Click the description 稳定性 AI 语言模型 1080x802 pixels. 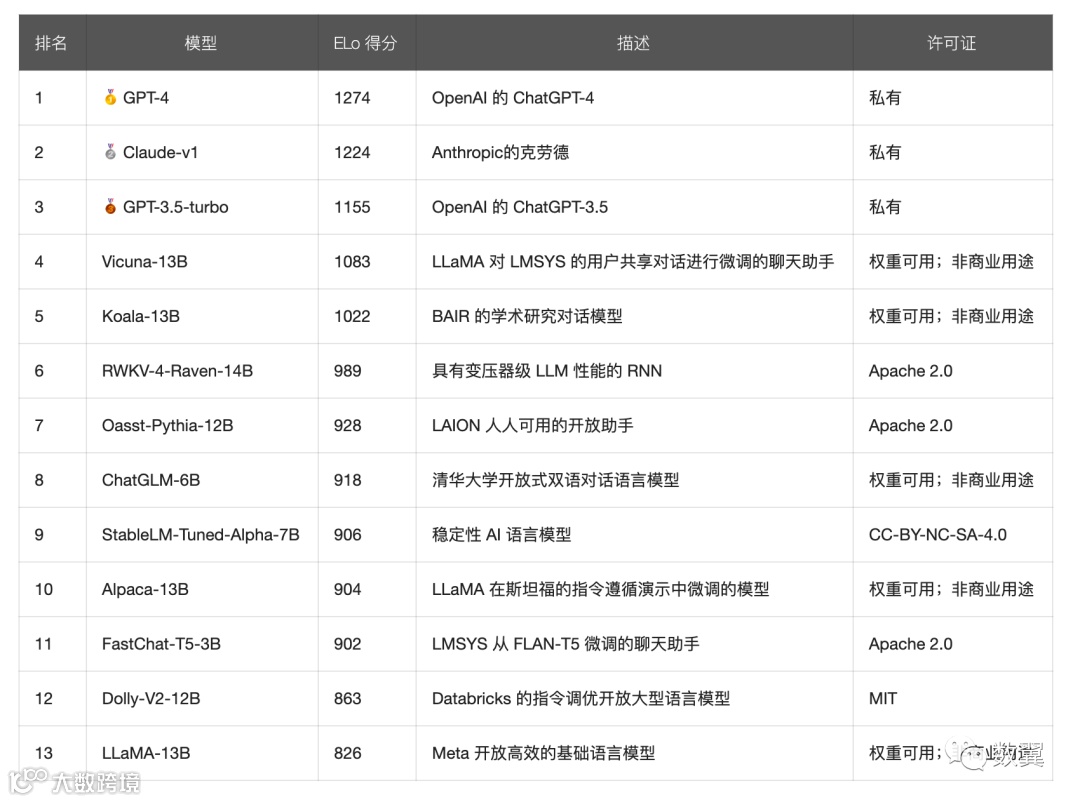coord(501,534)
